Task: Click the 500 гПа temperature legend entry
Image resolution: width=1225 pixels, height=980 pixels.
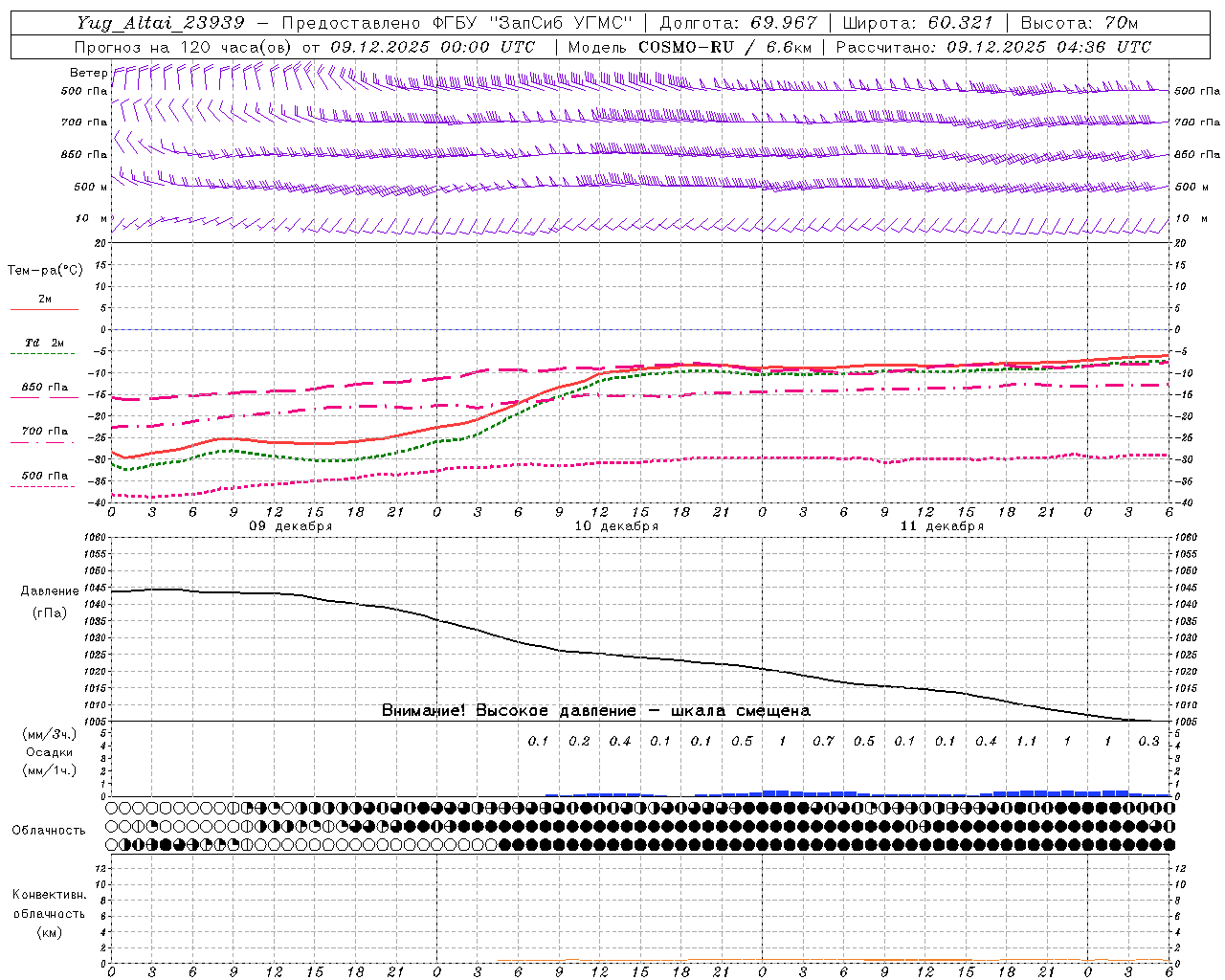Action: pos(44,476)
